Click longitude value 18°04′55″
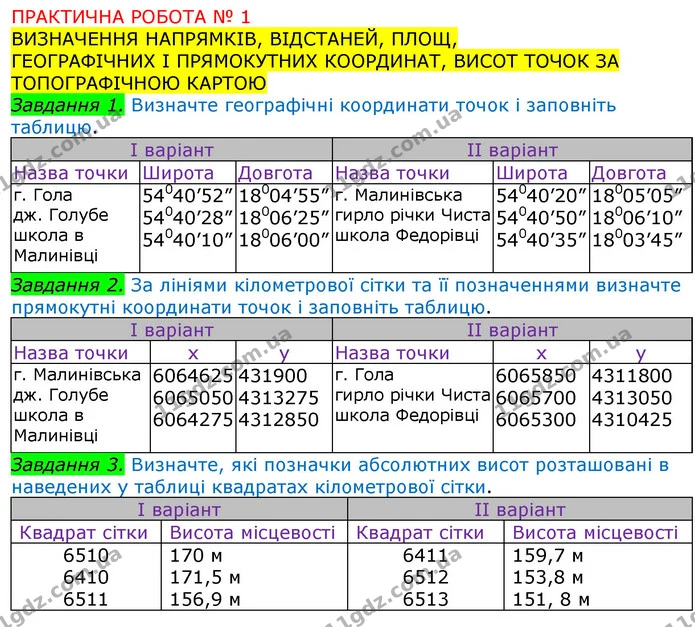The width and height of the screenshot is (695, 627). coord(284,195)
